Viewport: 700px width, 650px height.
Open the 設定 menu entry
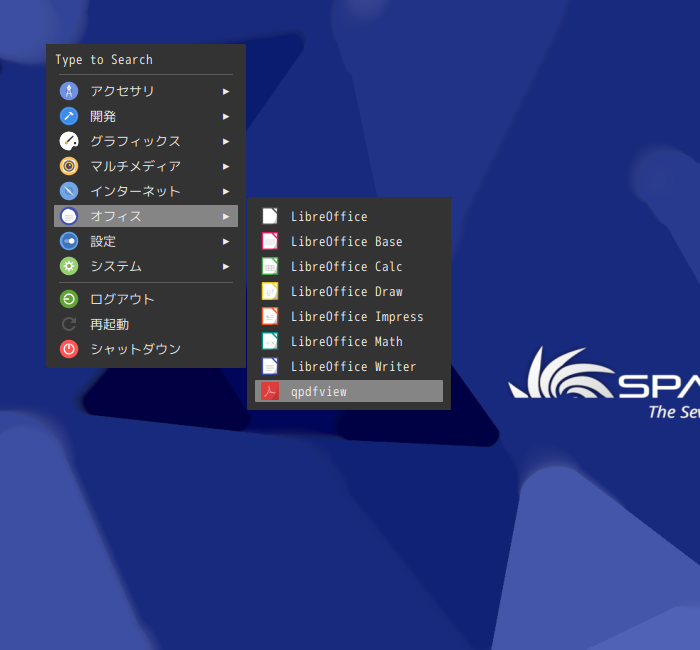tap(146, 241)
